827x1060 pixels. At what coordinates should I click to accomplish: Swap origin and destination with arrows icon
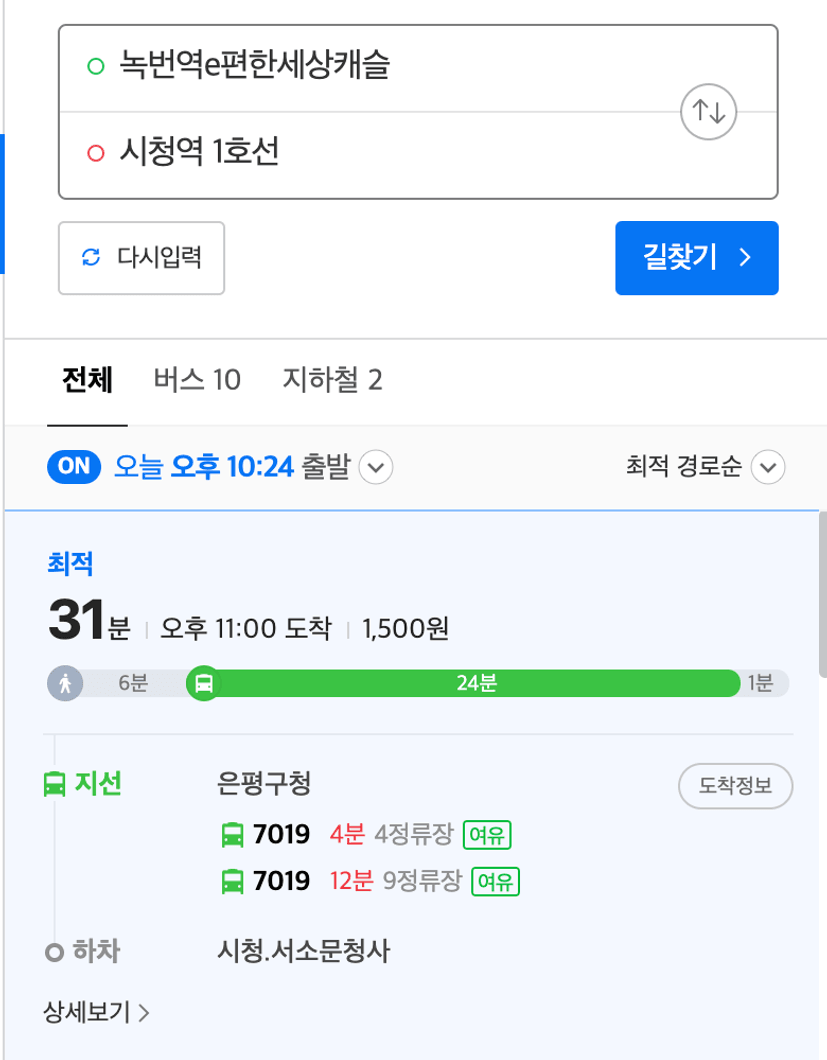click(708, 112)
